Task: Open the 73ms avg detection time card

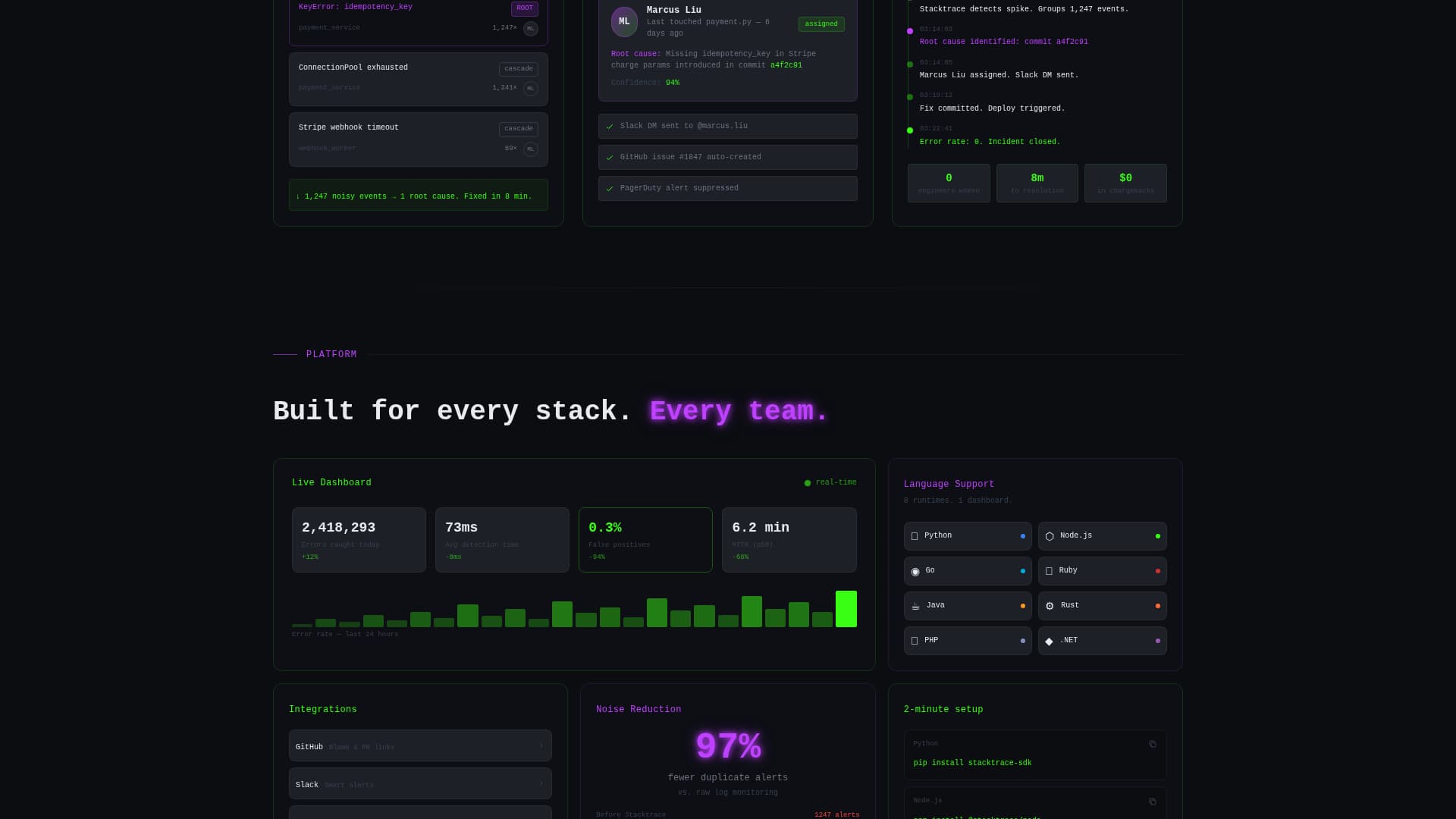Action: (502, 540)
